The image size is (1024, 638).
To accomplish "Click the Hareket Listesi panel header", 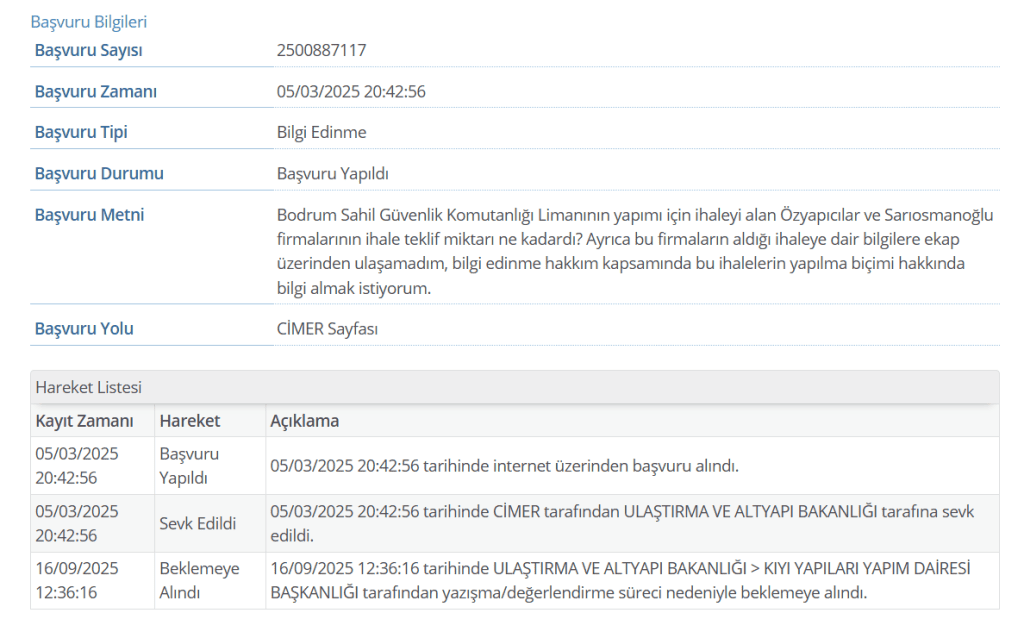I will 88,387.
